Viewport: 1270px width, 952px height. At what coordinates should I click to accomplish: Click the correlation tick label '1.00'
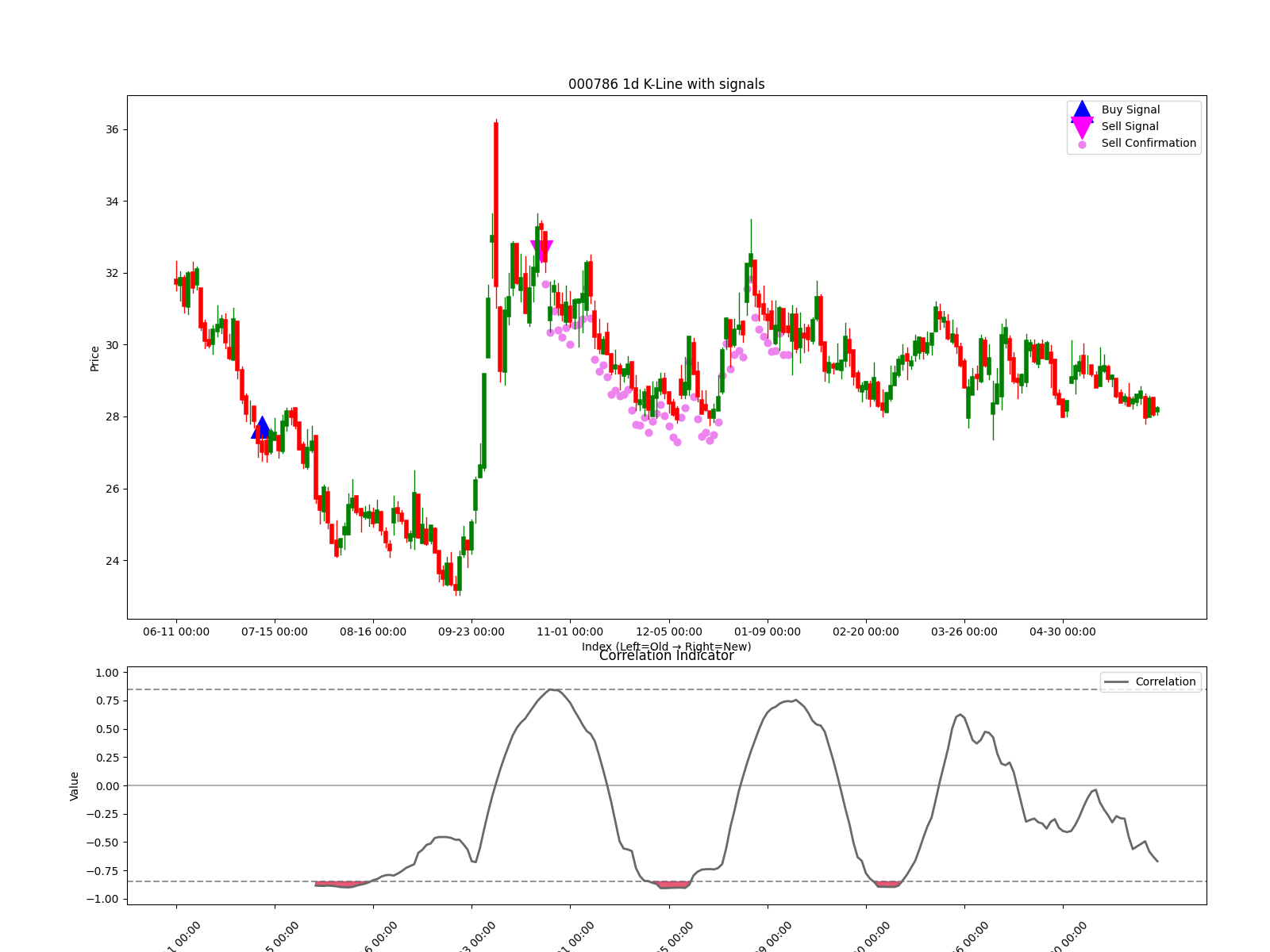point(106,673)
